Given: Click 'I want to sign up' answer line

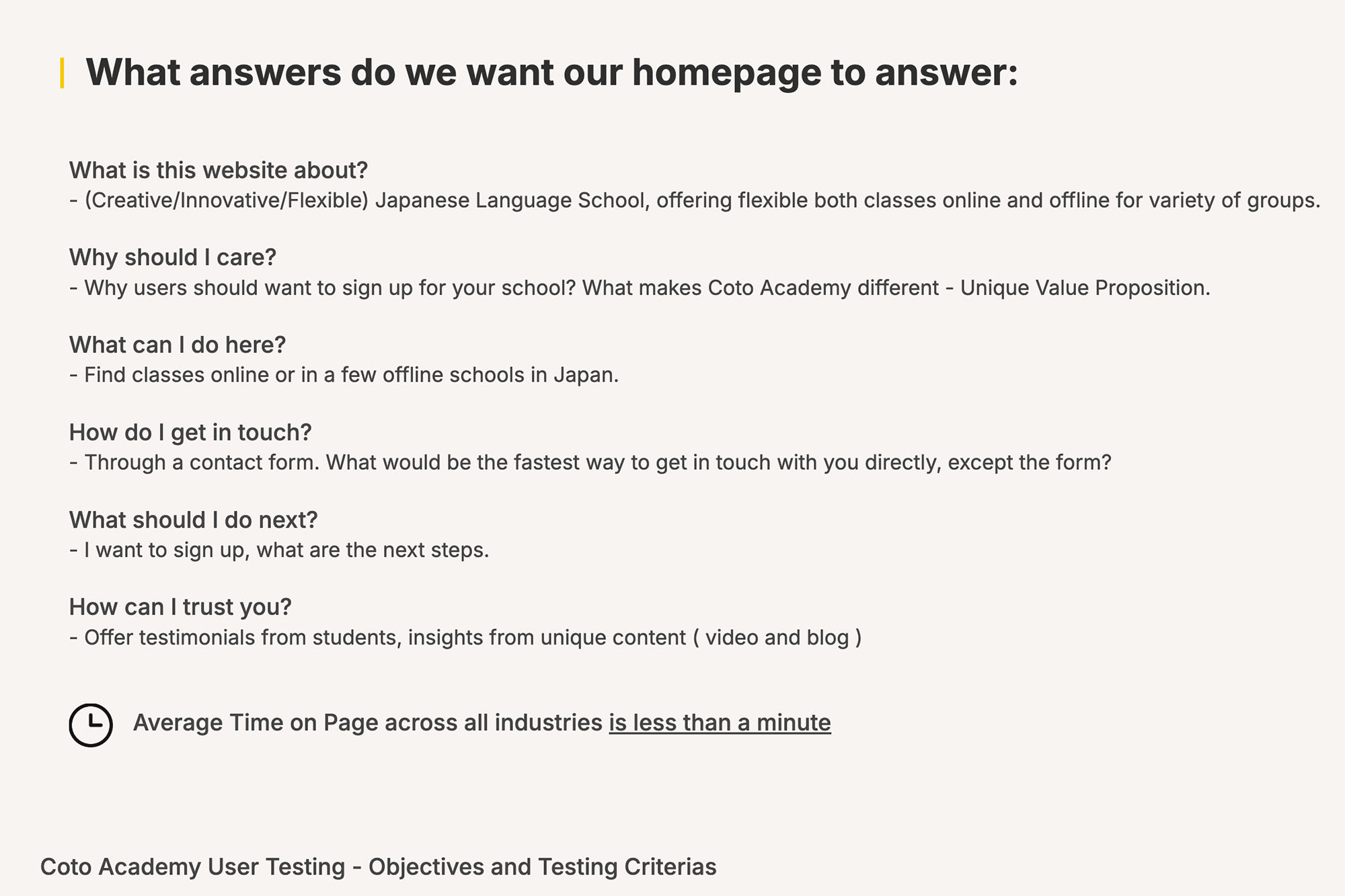Looking at the screenshot, I should (x=279, y=551).
